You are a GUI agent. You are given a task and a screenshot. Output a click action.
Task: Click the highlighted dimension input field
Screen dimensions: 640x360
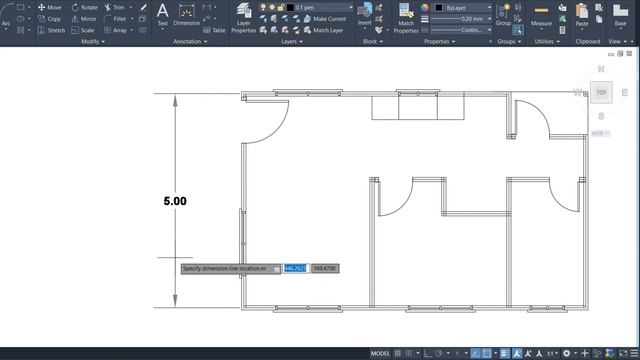click(x=295, y=269)
